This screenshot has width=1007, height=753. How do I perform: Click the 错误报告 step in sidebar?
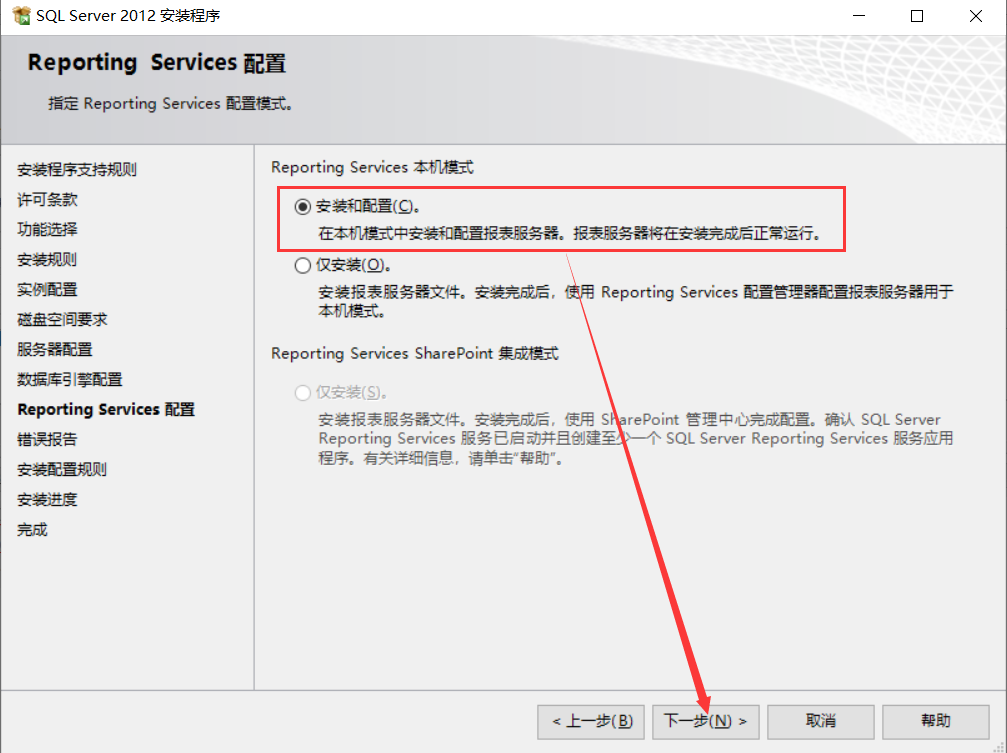(x=47, y=439)
